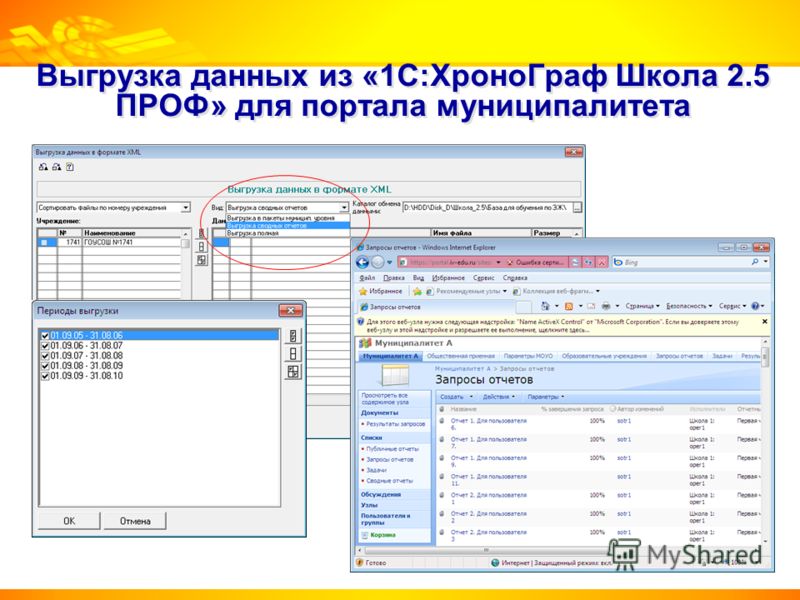Click the certificate error shield Ошибка серти...
The height and width of the screenshot is (600, 800).
tap(536, 262)
